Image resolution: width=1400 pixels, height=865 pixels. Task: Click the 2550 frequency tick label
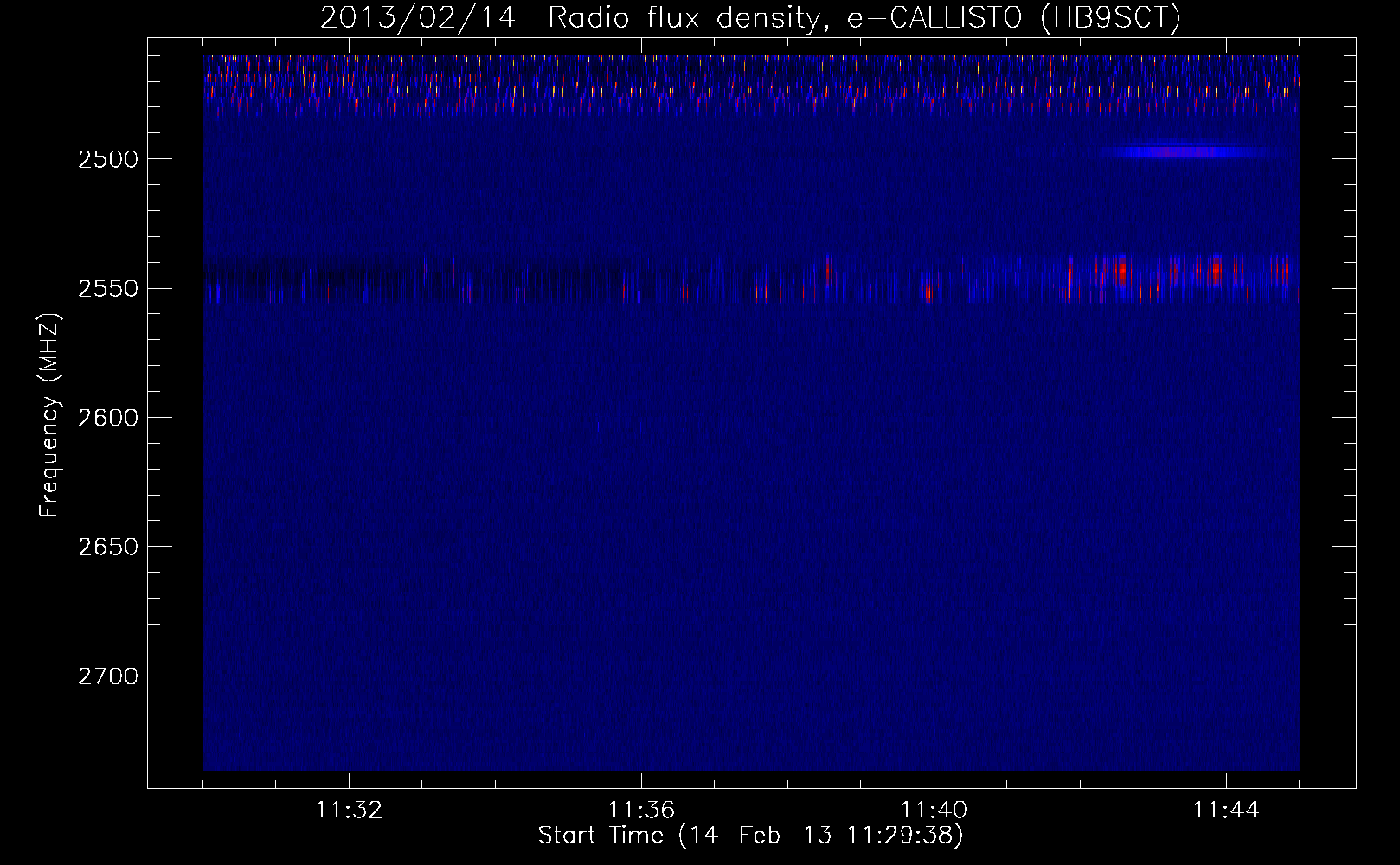click(x=108, y=289)
